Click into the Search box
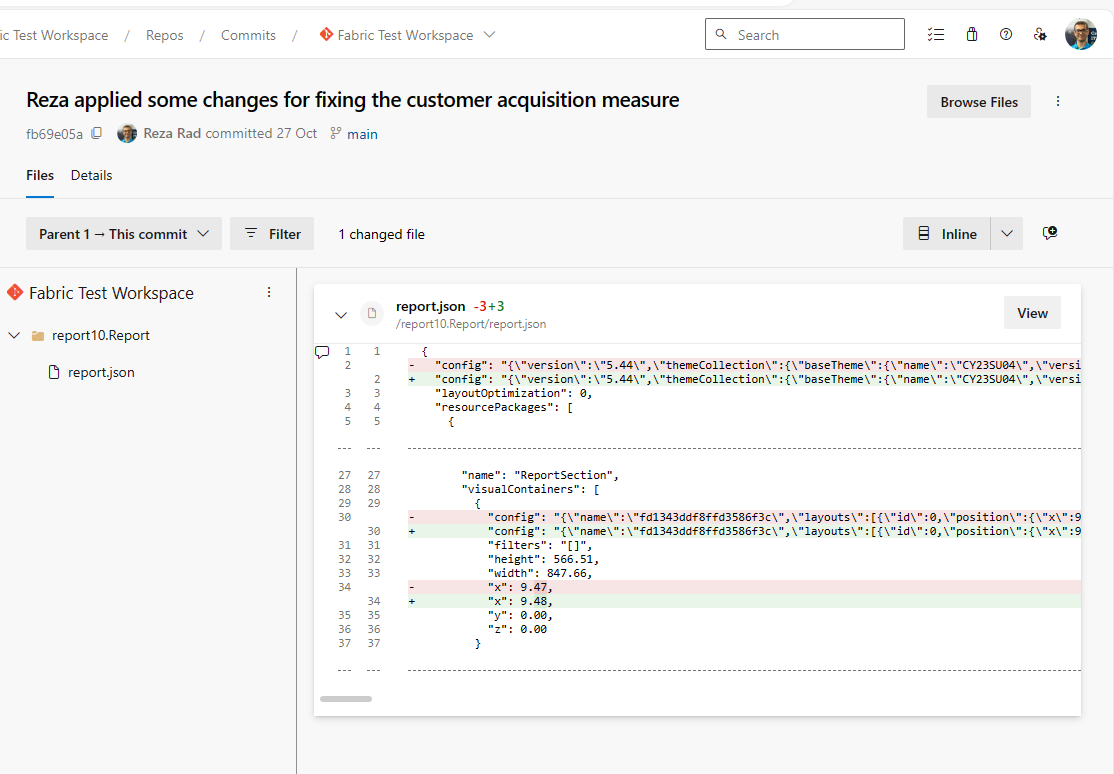The image size is (1114, 774). tap(815, 35)
